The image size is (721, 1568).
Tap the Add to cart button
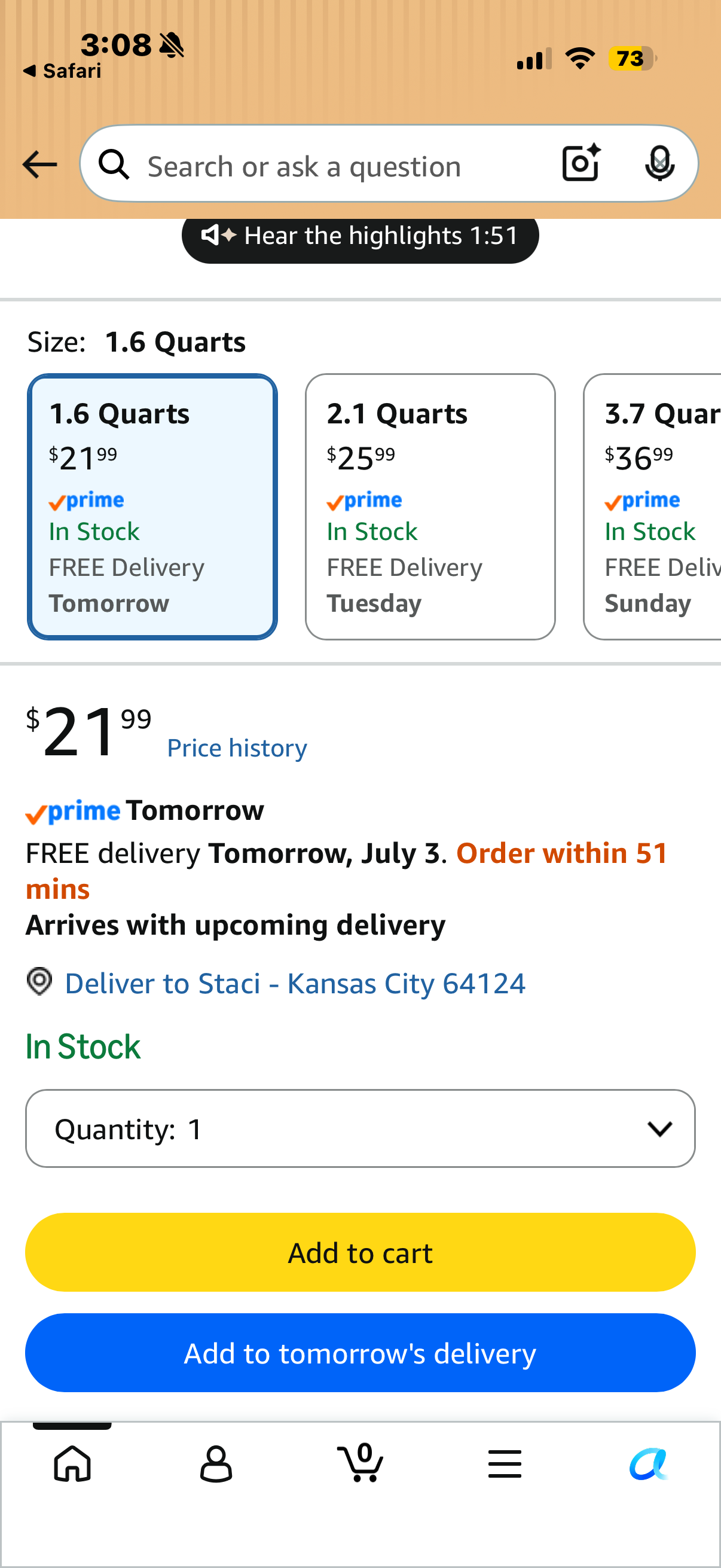pyautogui.click(x=360, y=1252)
